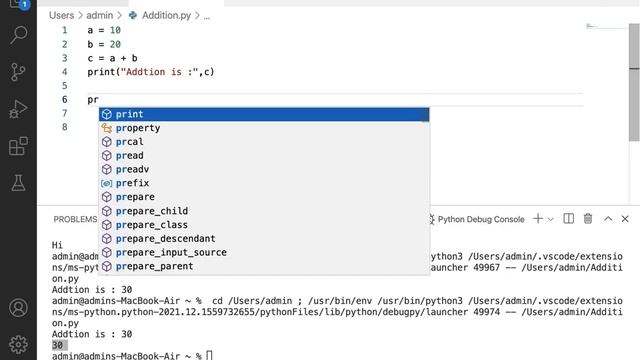
Task: Choose the prepare_parent suggestion
Action: [264, 266]
